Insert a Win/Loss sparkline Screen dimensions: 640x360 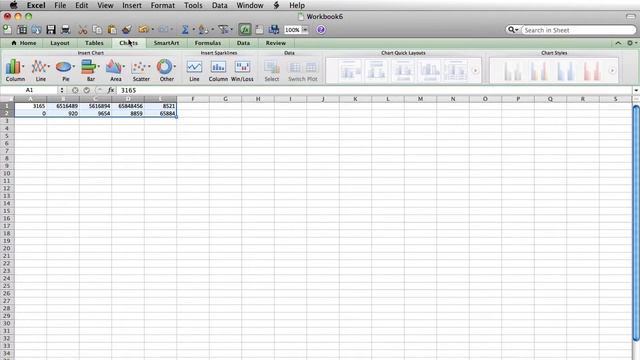coord(242,70)
